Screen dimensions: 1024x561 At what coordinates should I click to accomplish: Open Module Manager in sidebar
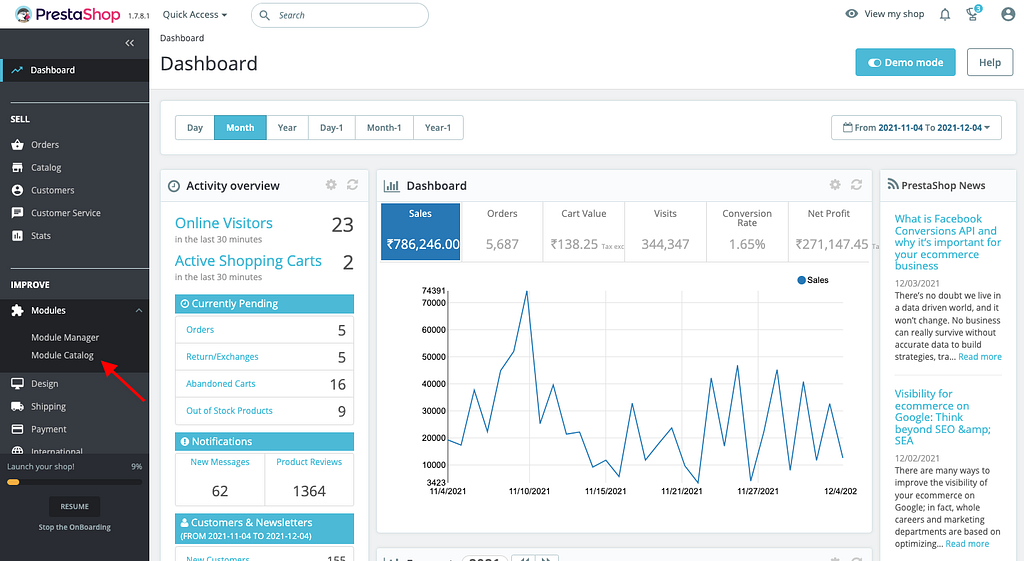pyautogui.click(x=65, y=337)
